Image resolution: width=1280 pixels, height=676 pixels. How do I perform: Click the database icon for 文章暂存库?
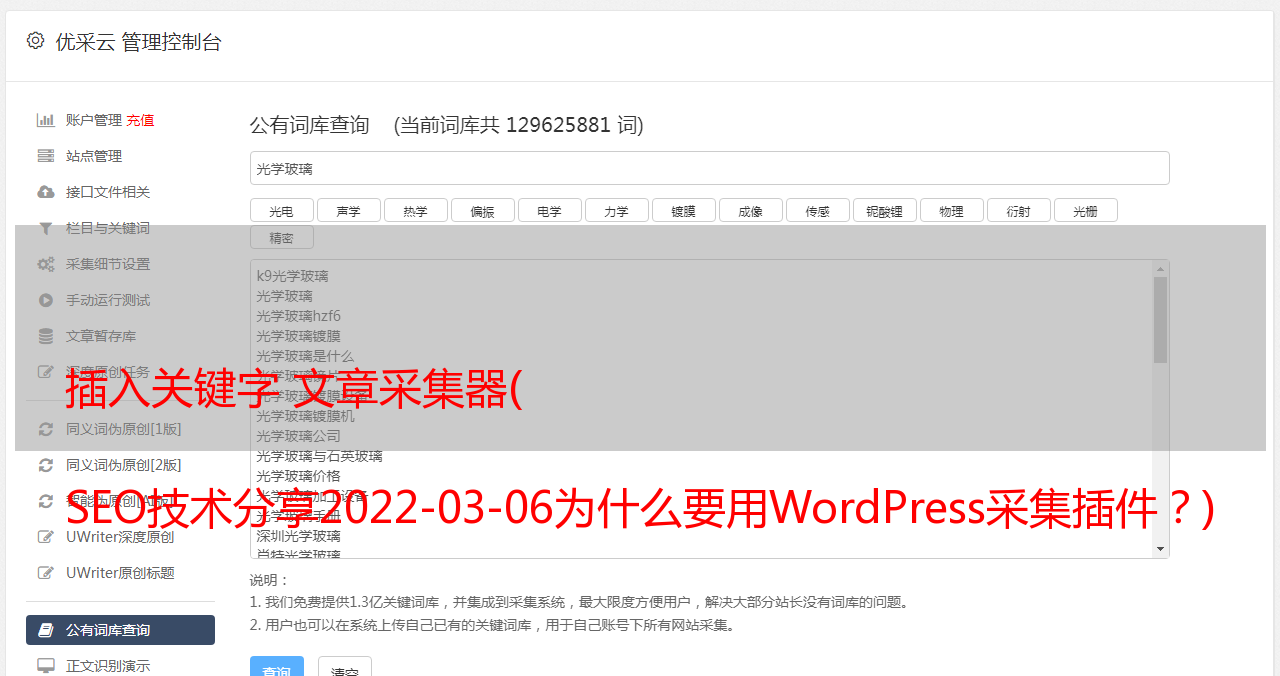coord(46,336)
